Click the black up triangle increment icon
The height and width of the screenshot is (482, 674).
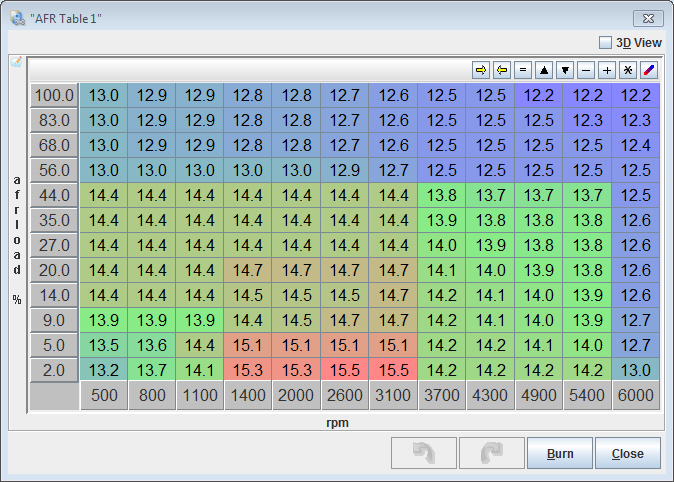click(x=544, y=70)
